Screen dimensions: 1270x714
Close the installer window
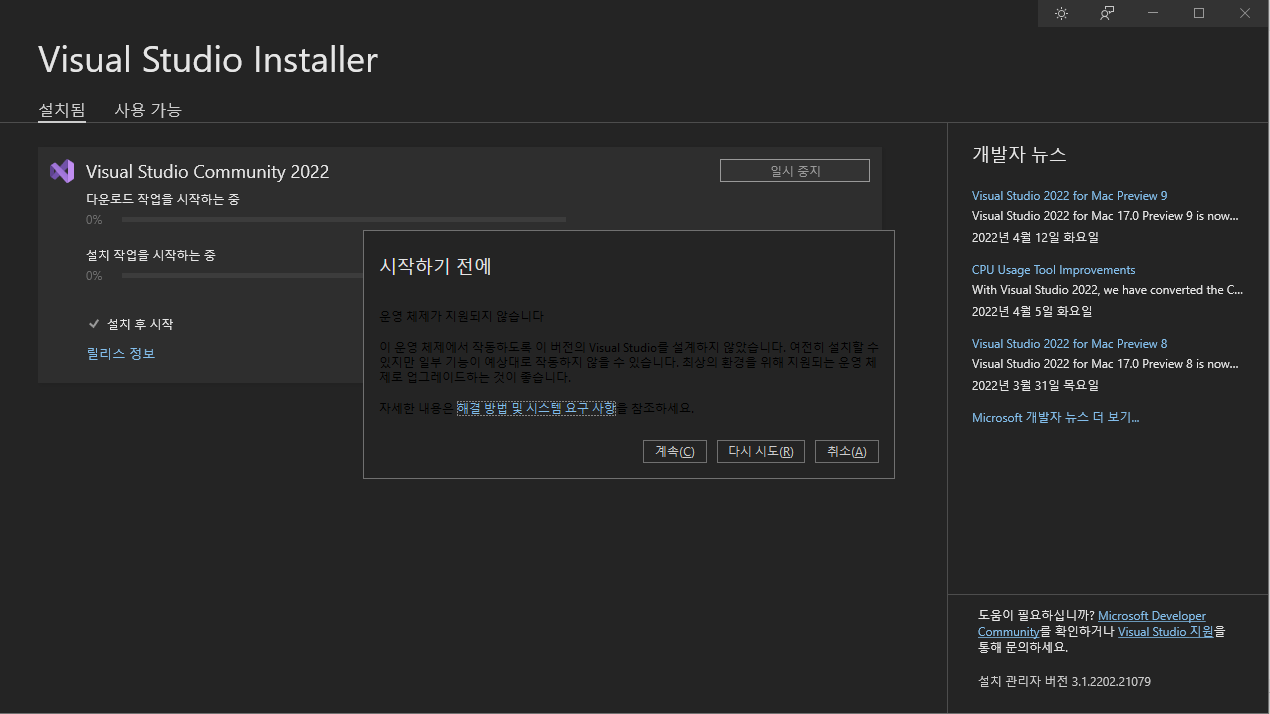pos(1245,13)
